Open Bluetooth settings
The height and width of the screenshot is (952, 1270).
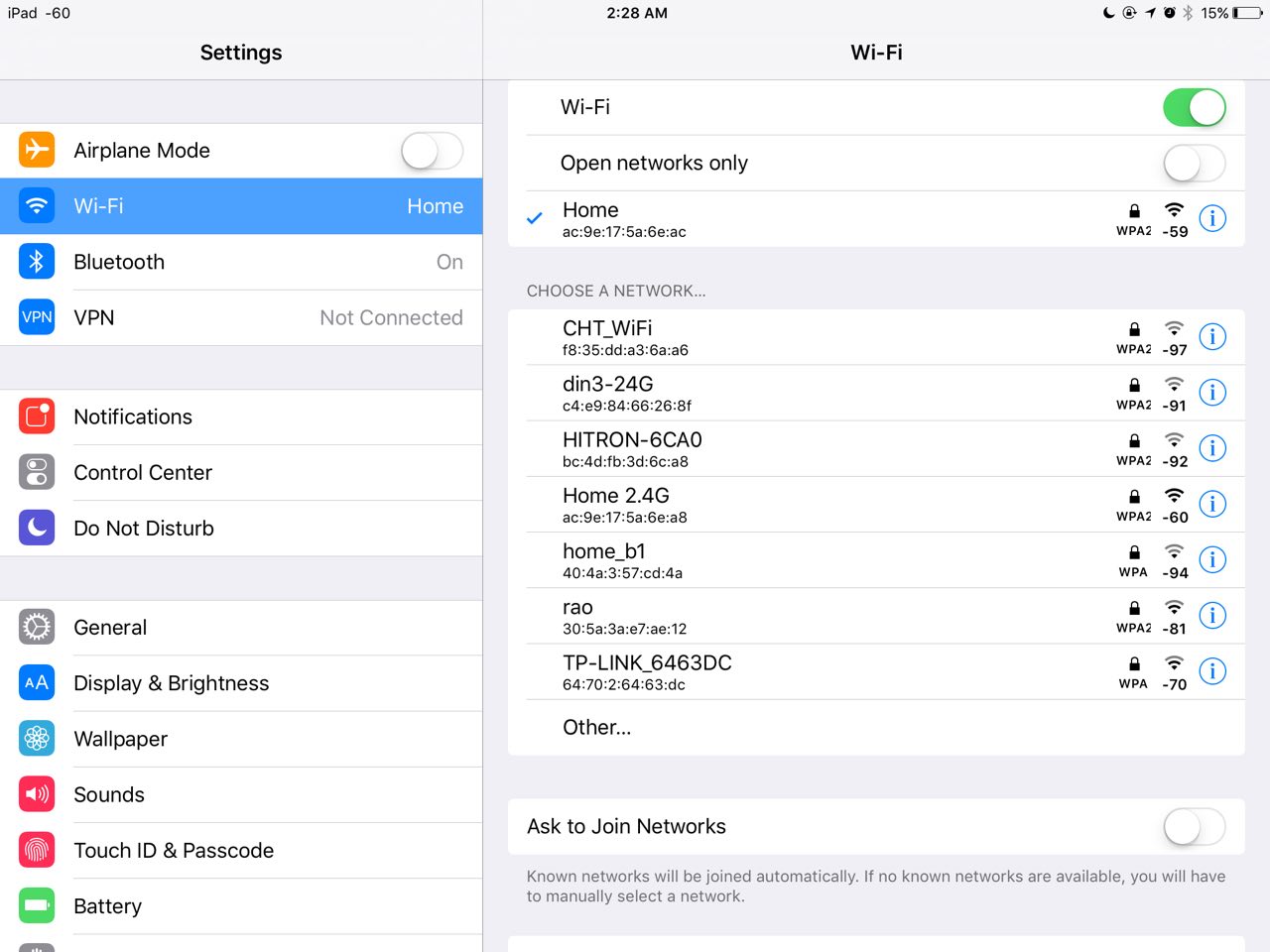pyautogui.click(x=241, y=262)
